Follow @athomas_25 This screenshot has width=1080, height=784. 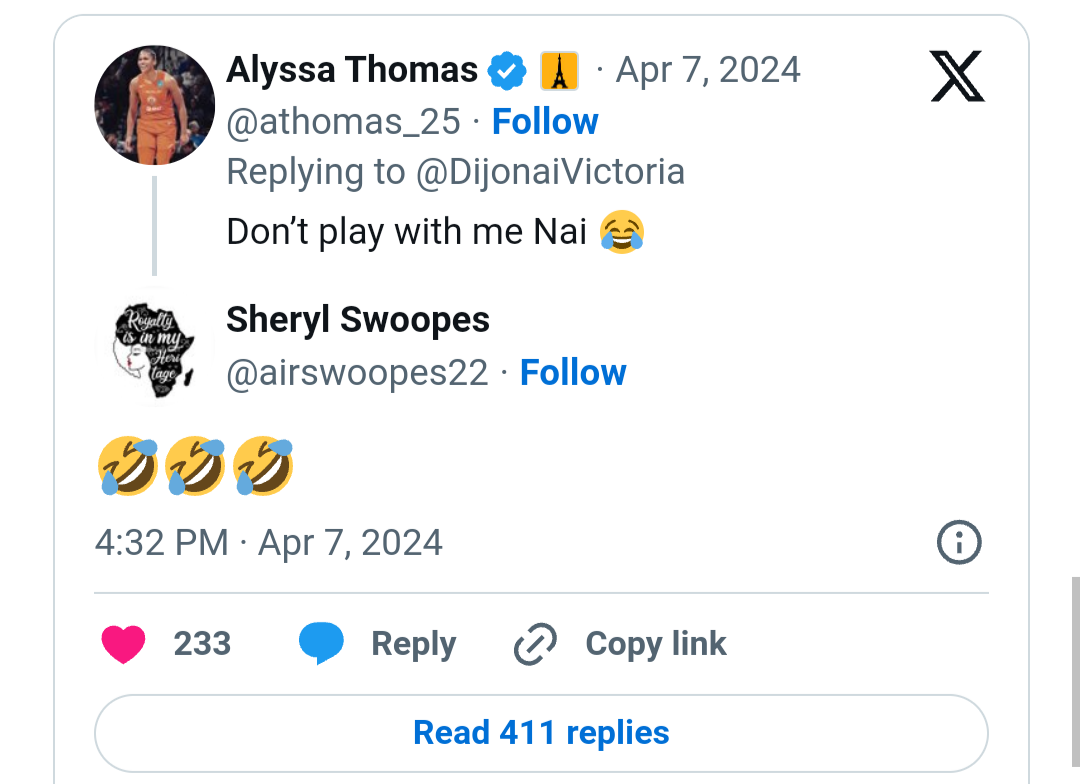click(x=545, y=122)
